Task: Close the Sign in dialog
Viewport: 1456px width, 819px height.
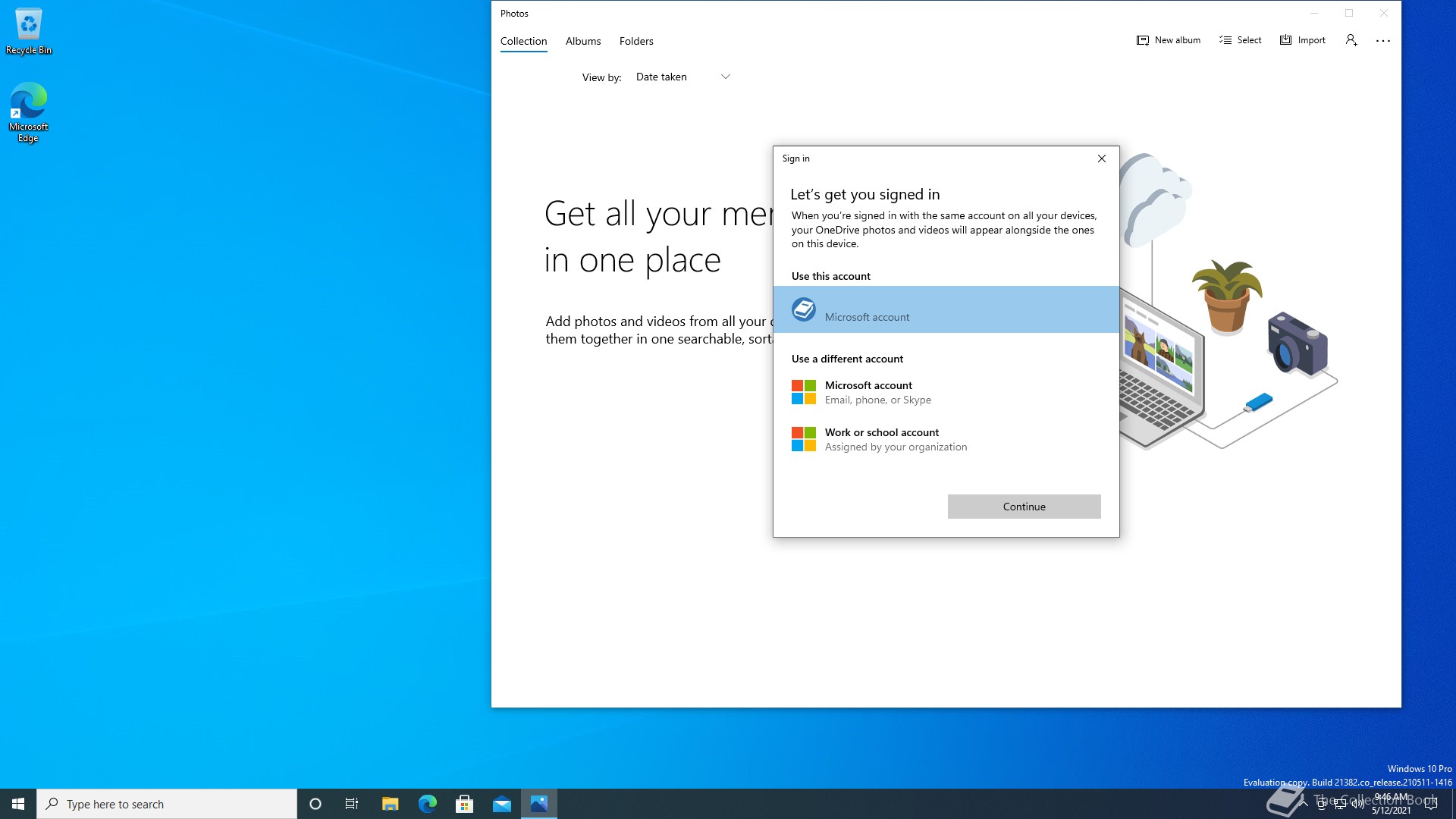Action: pos(1102,158)
